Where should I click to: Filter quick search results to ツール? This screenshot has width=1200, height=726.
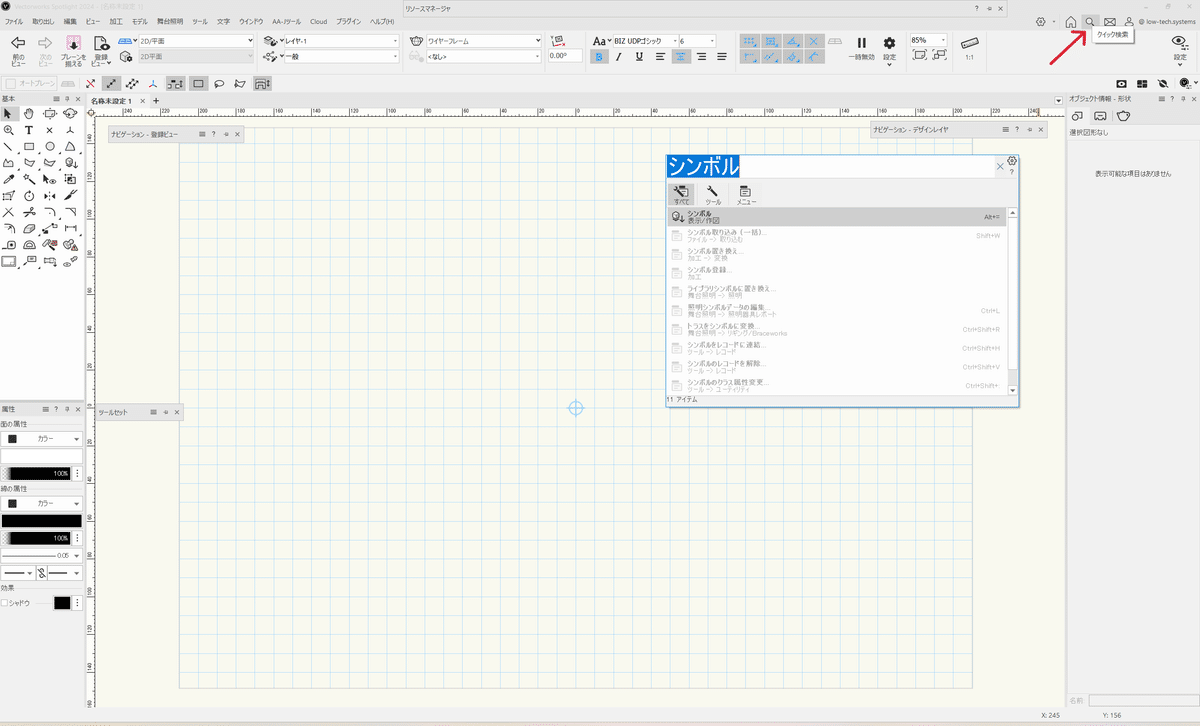click(713, 195)
